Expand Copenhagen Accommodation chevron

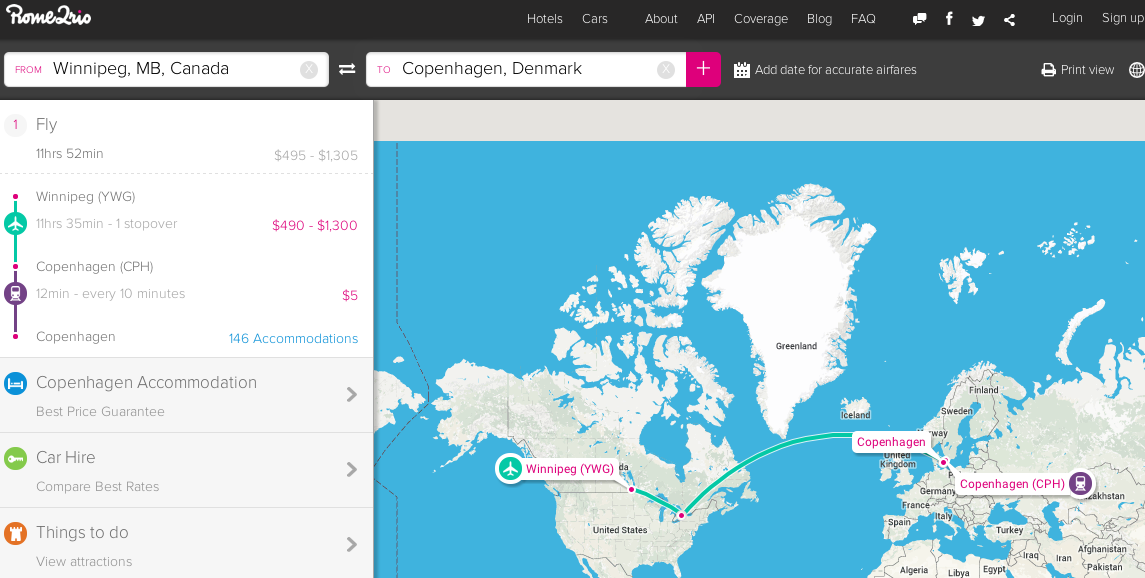pyautogui.click(x=352, y=394)
